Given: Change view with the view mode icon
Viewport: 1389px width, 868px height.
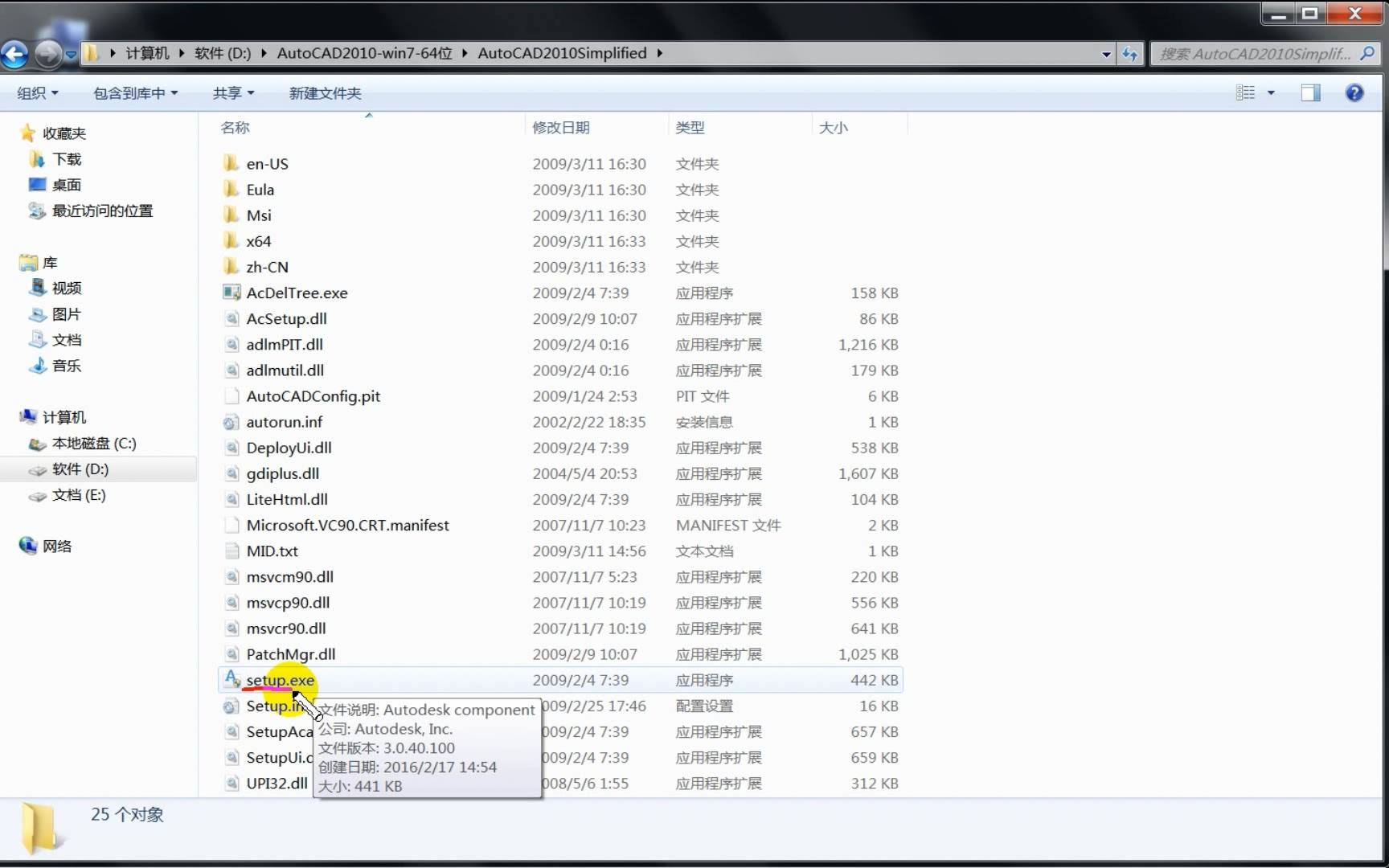Looking at the screenshot, I should tap(1245, 93).
